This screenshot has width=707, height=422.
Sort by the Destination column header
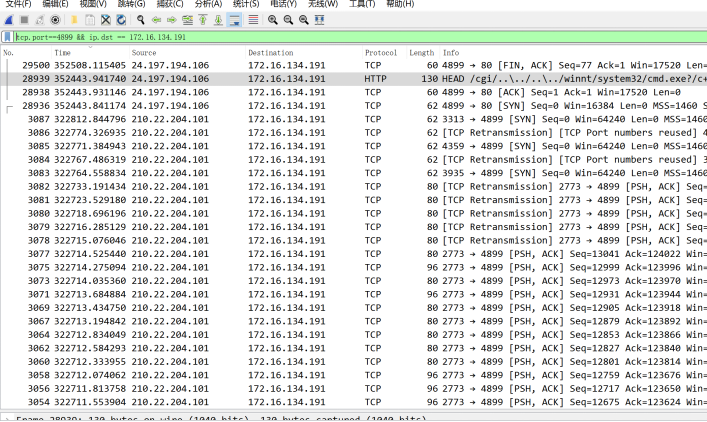(303, 53)
